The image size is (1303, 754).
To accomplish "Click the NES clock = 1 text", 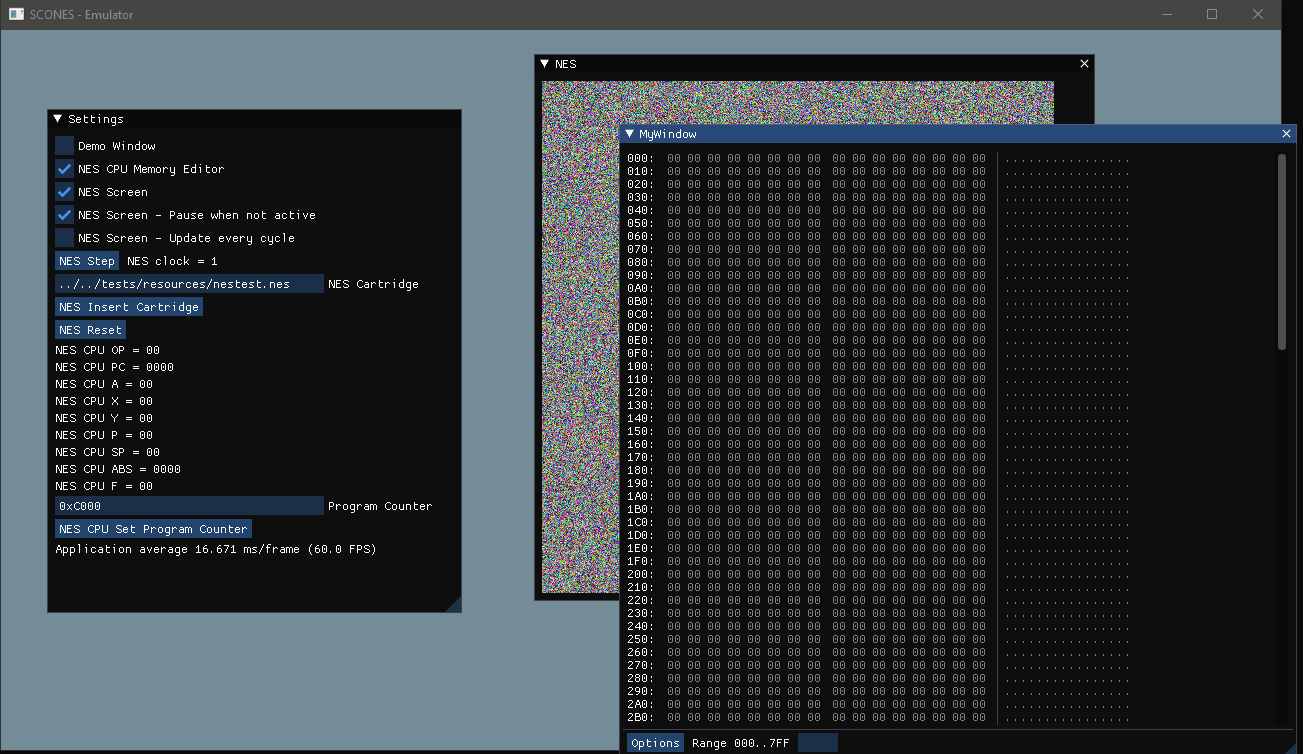I will click(x=172, y=261).
